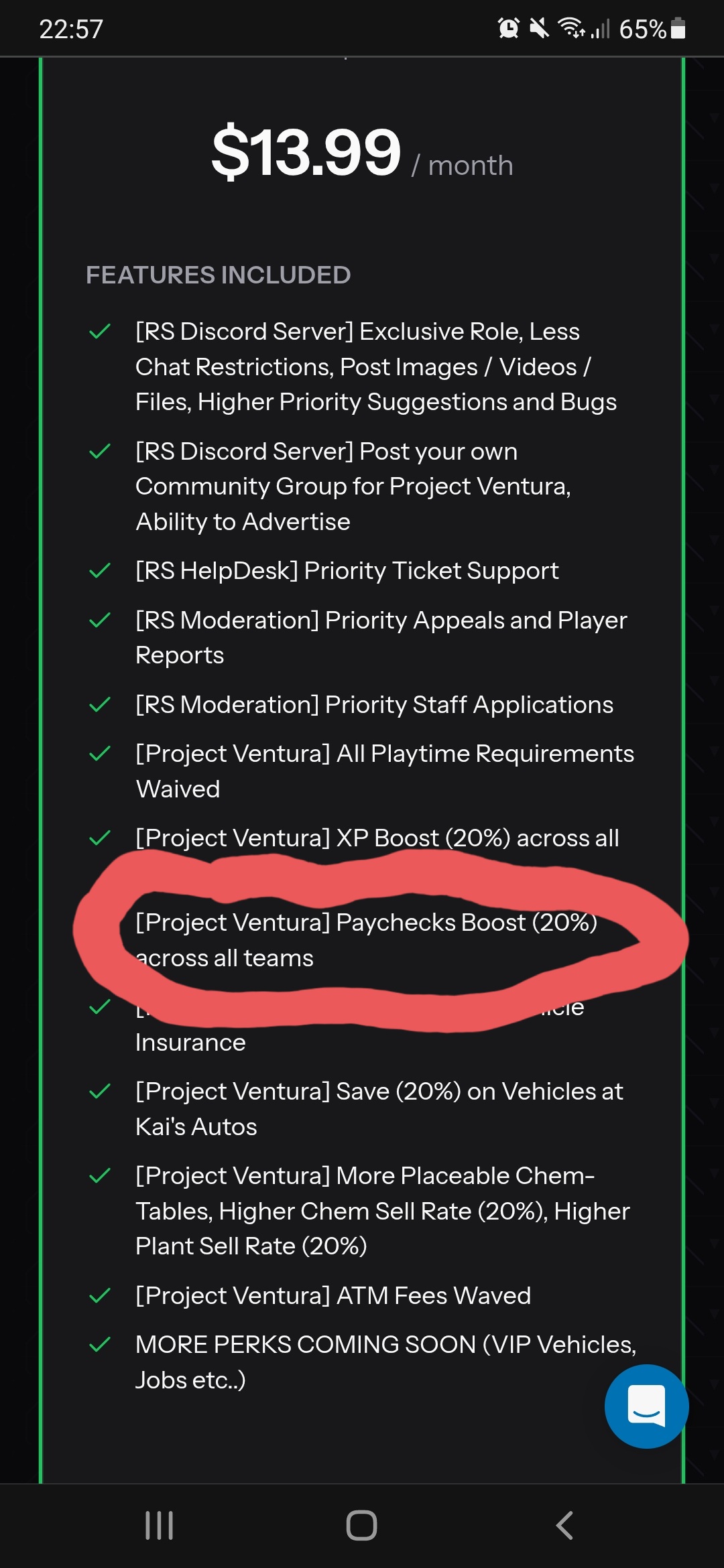Image resolution: width=724 pixels, height=1568 pixels.
Task: Click the FEATURES INCLUDED heading
Action: point(219,275)
